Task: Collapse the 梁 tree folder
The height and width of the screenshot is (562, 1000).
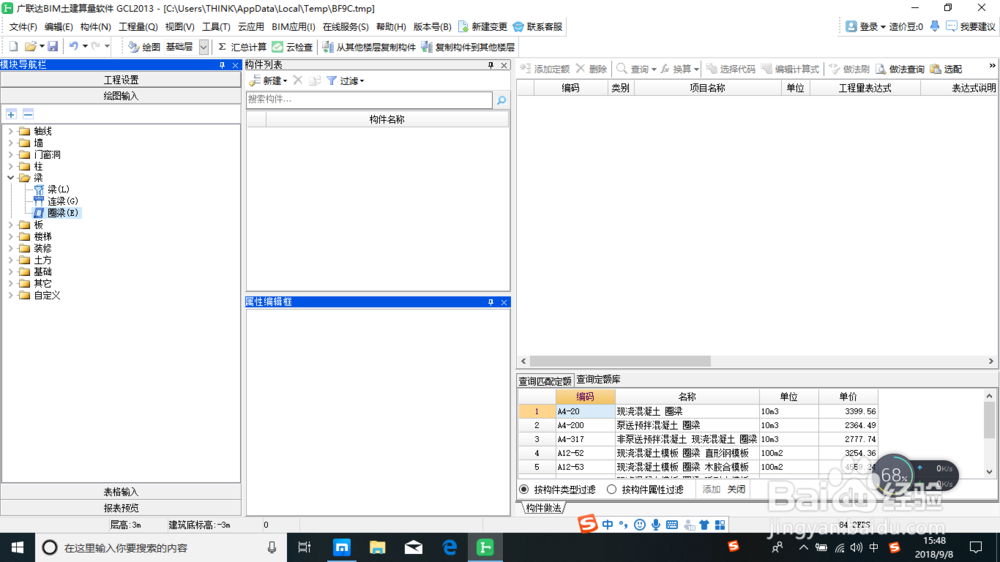Action: pyautogui.click(x=10, y=178)
